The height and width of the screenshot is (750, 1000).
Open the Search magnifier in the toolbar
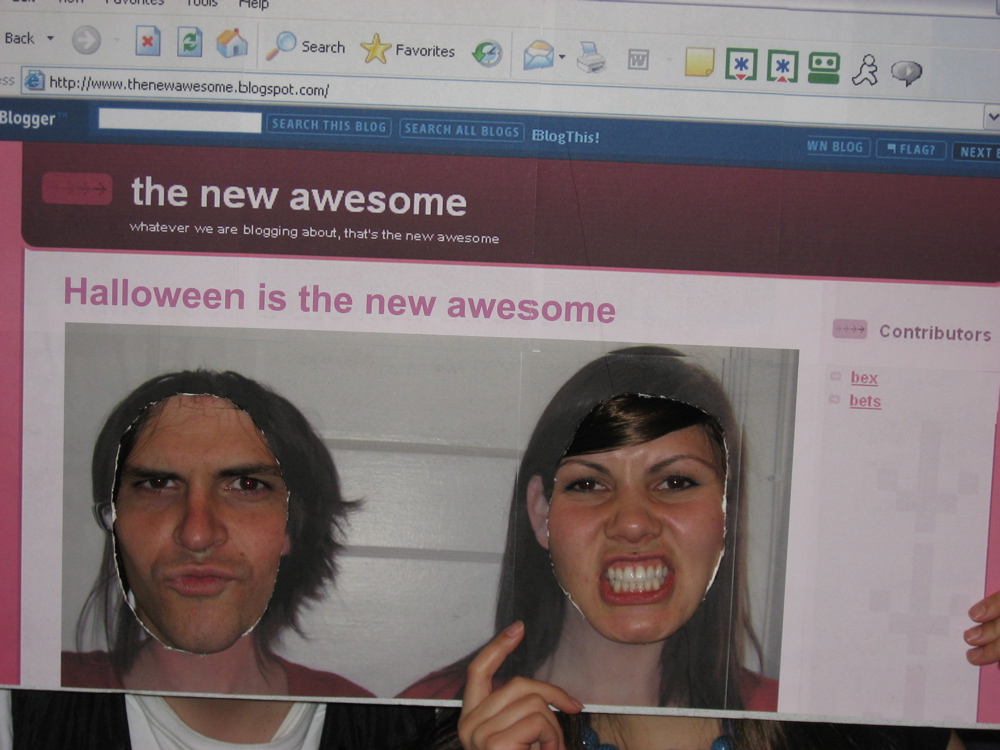[305, 46]
